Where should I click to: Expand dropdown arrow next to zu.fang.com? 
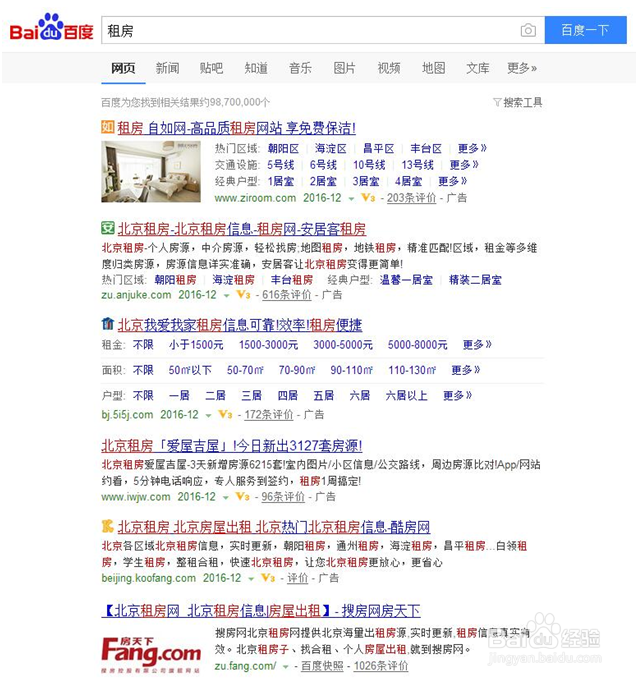click(285, 667)
